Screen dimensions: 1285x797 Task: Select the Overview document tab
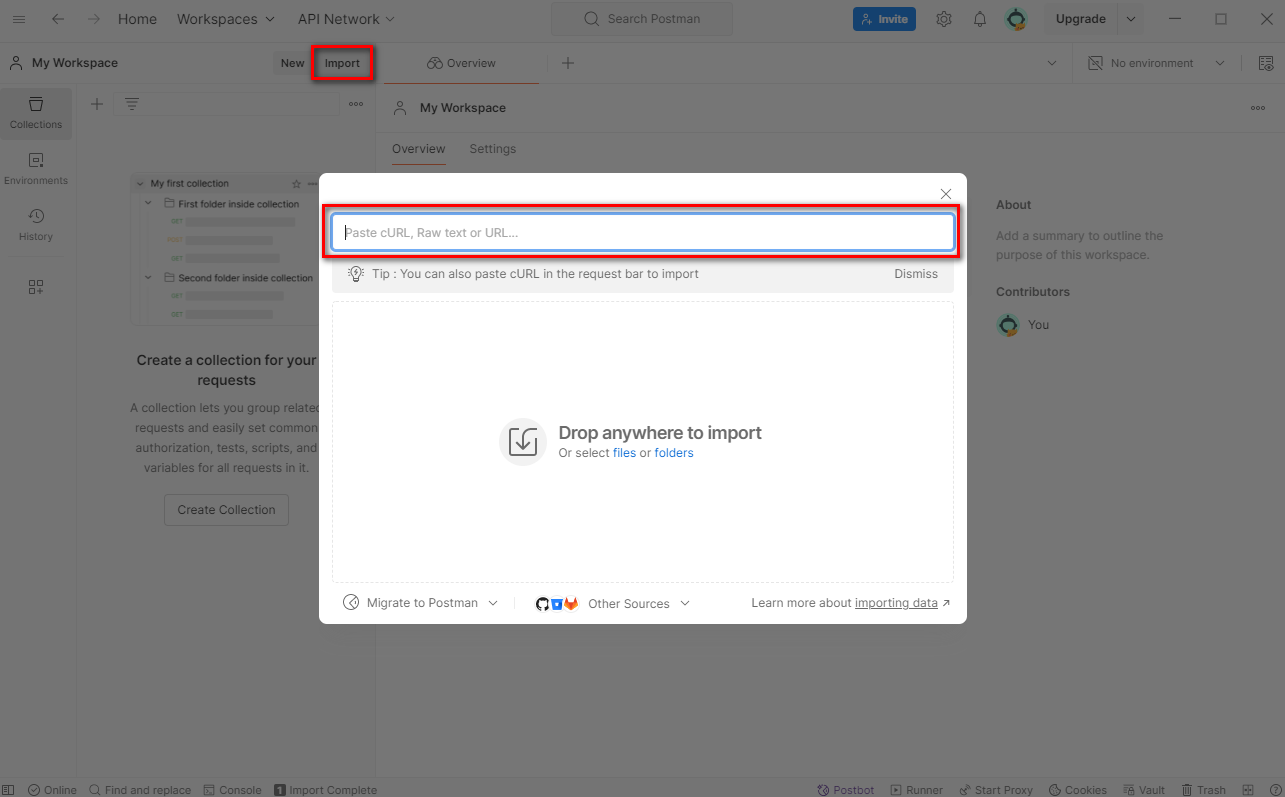462,63
